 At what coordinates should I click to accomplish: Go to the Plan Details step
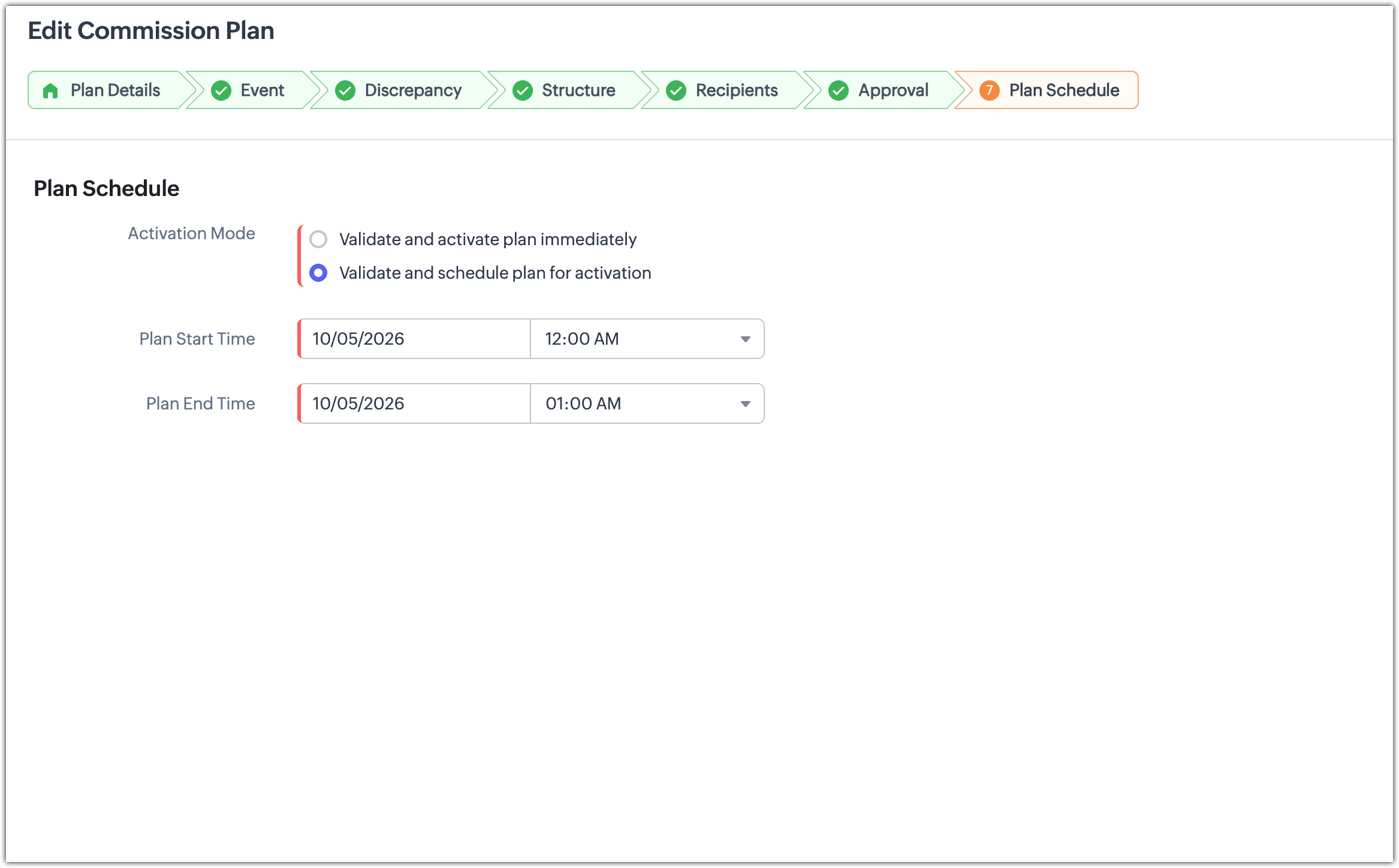111,91
